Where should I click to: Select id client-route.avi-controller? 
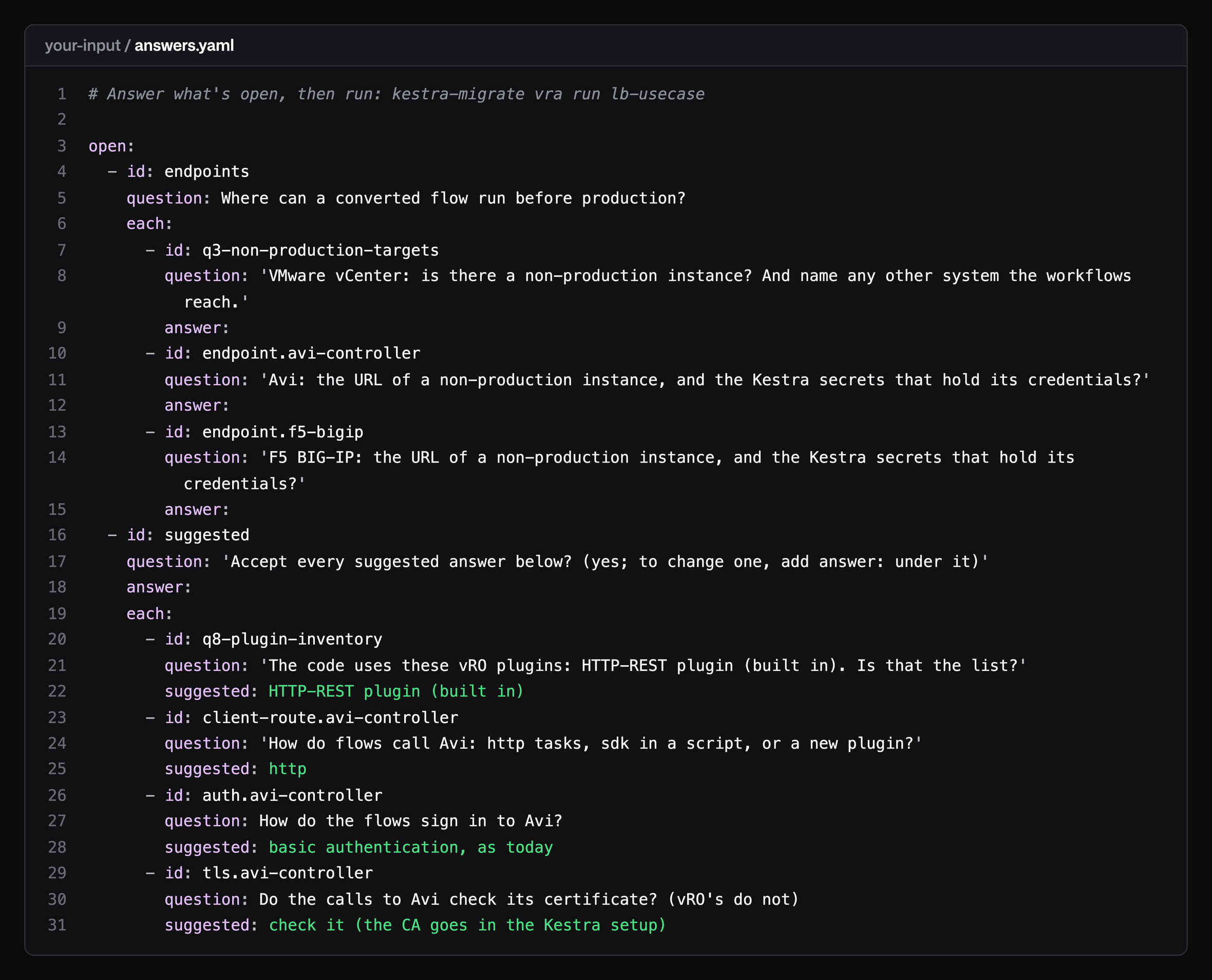330,718
